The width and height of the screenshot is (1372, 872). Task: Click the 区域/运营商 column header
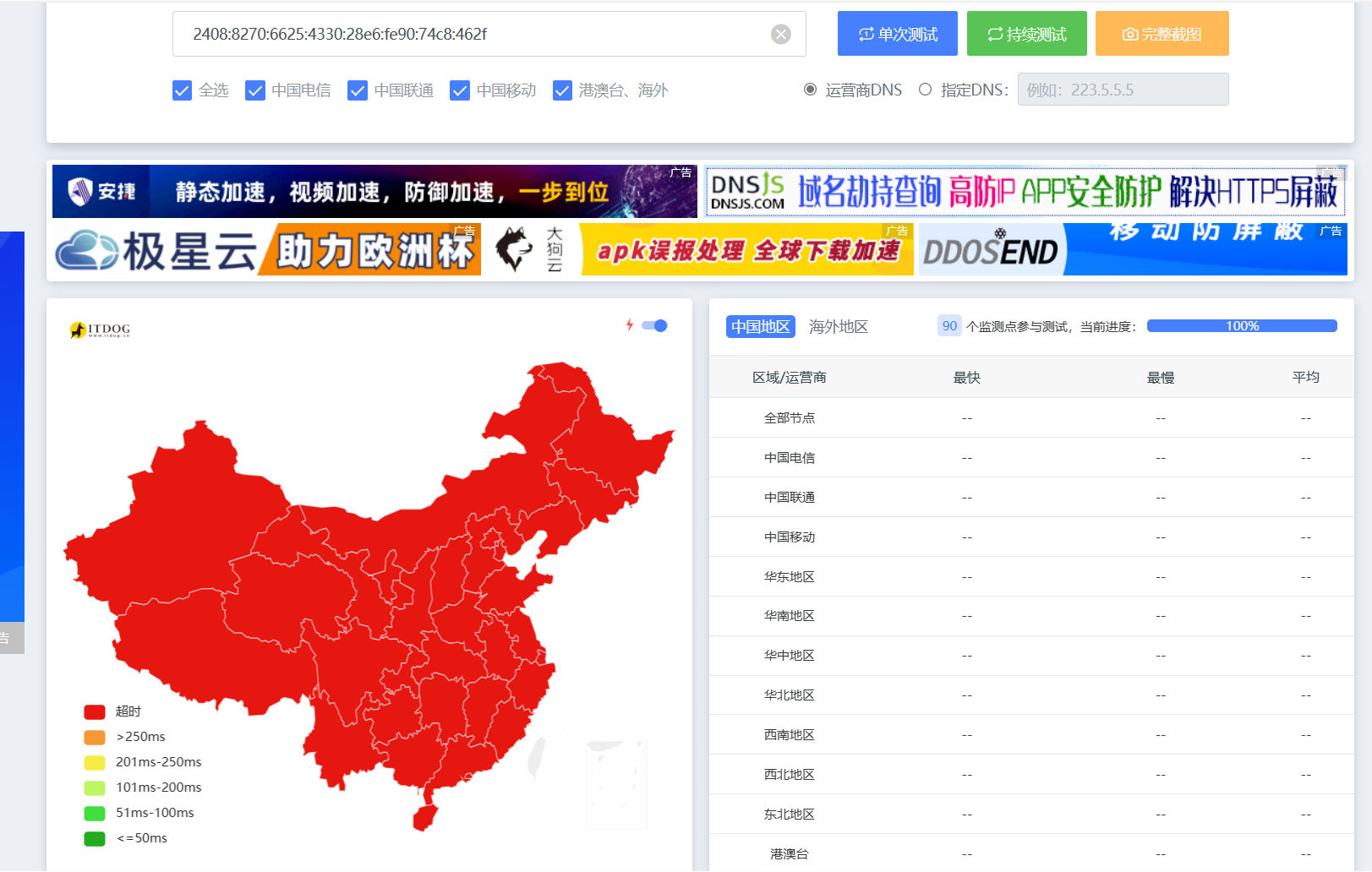[789, 378]
